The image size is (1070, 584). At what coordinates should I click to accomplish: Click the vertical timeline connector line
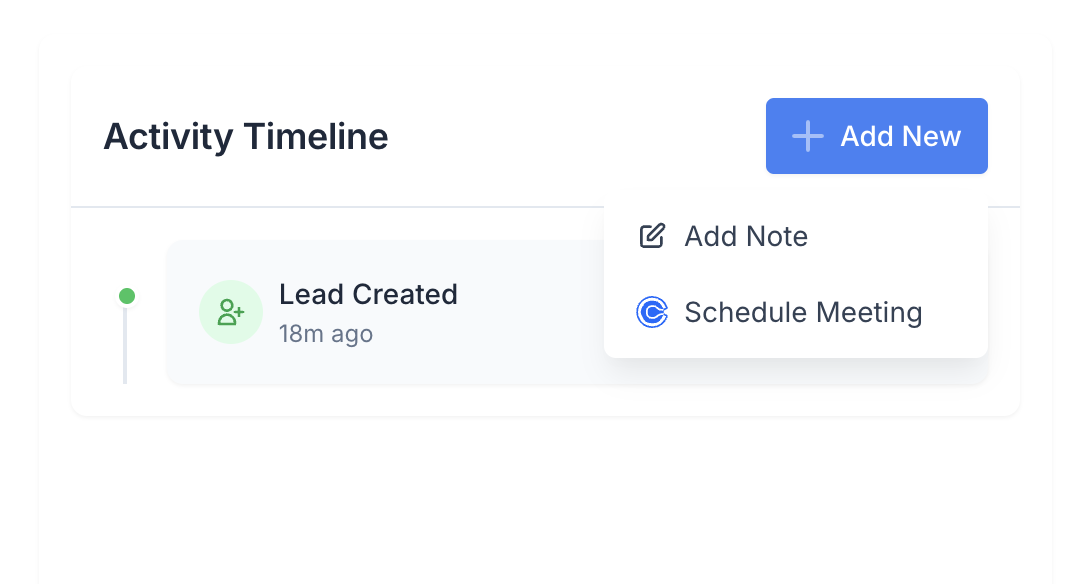125,345
